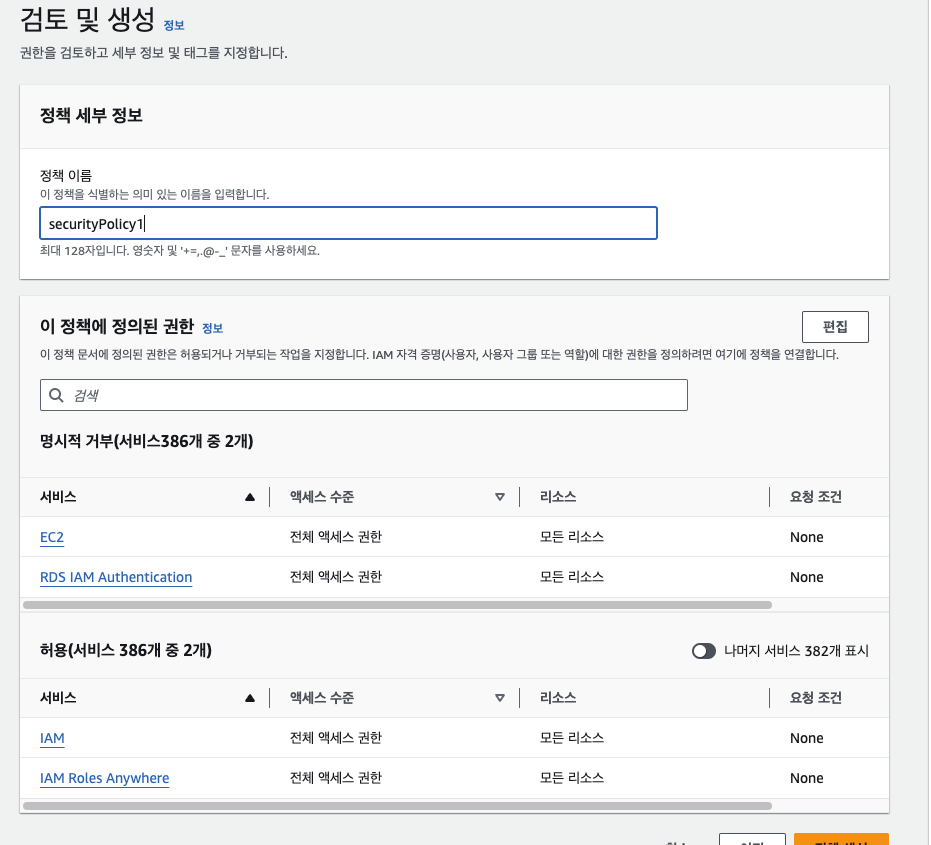
Task: Open the EC2 service link
Action: [x=52, y=537]
